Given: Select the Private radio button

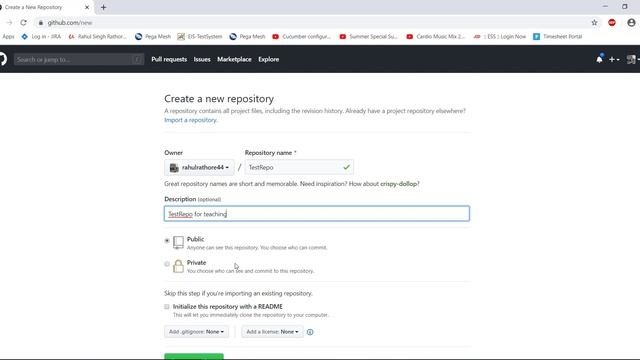Looking at the screenshot, I should 167,264.
